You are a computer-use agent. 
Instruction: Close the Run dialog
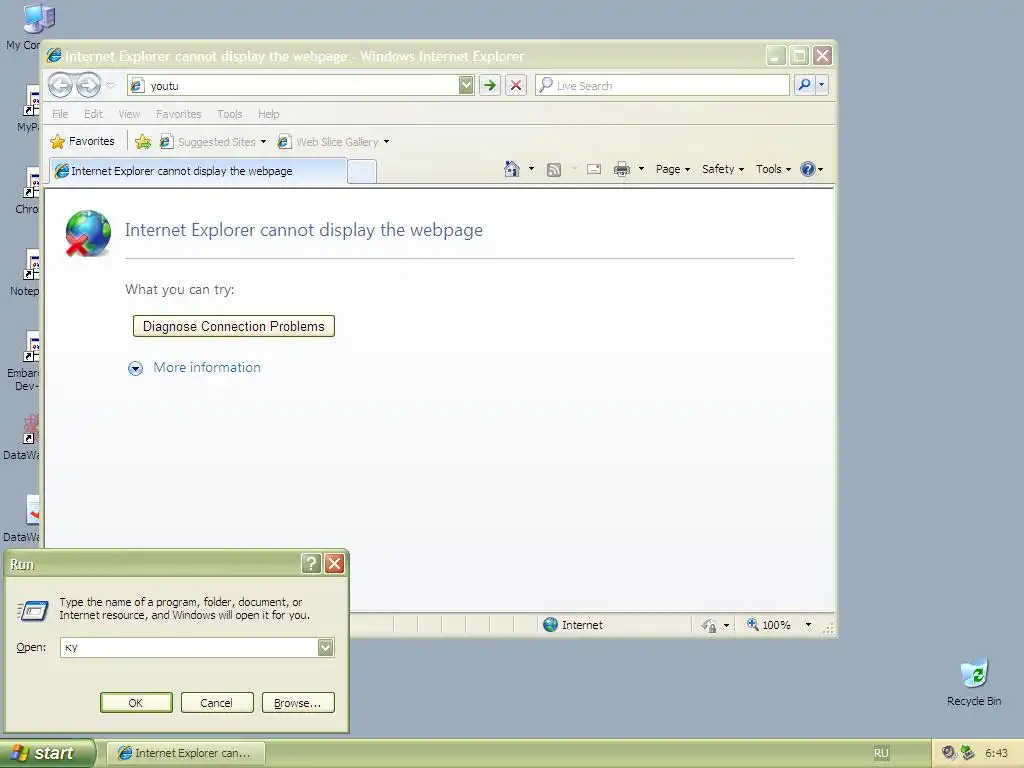click(334, 564)
